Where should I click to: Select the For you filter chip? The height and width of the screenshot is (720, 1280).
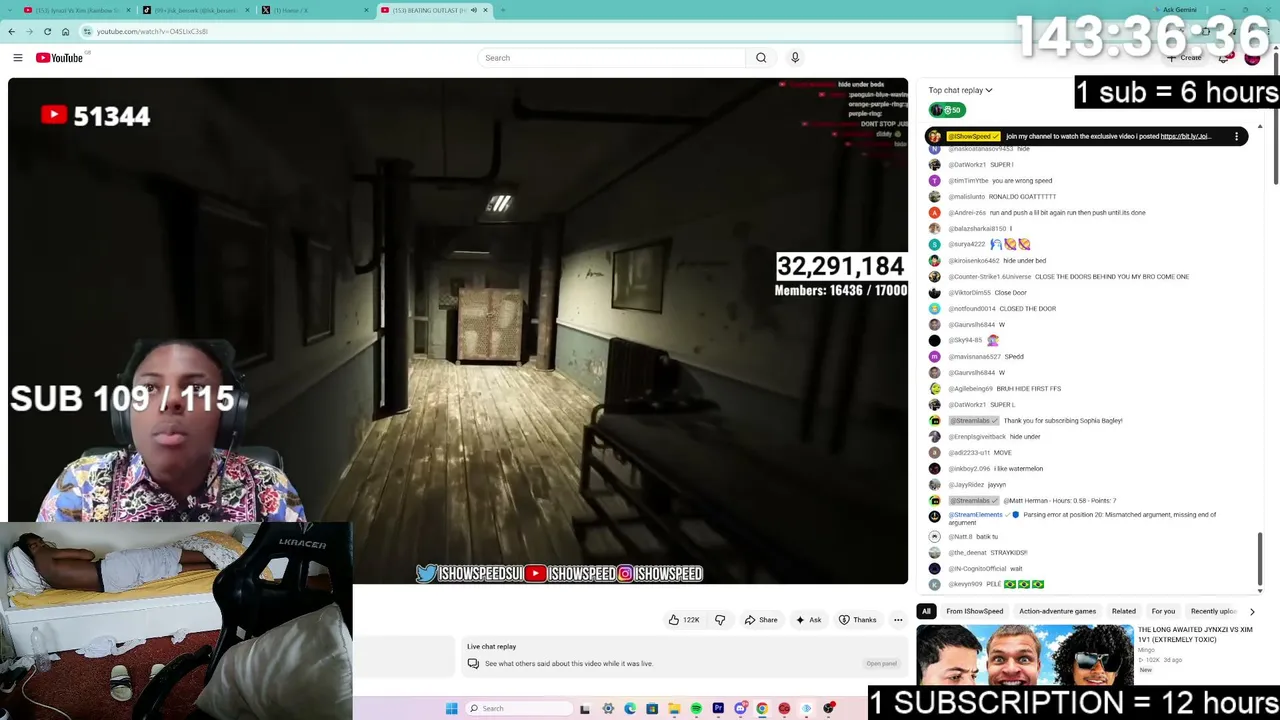coord(1163,611)
